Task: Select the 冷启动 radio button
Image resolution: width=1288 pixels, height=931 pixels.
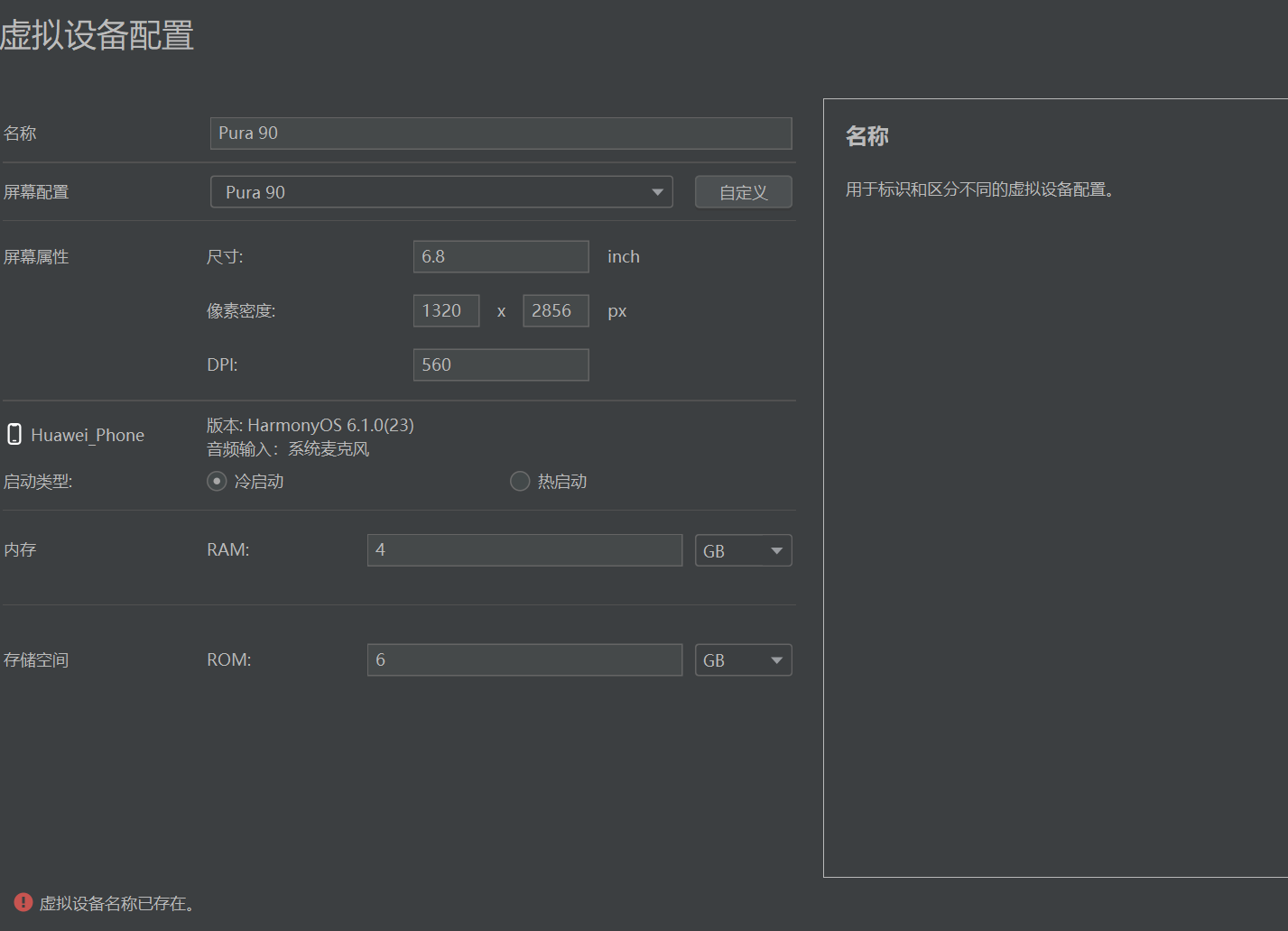Action: coord(217,482)
